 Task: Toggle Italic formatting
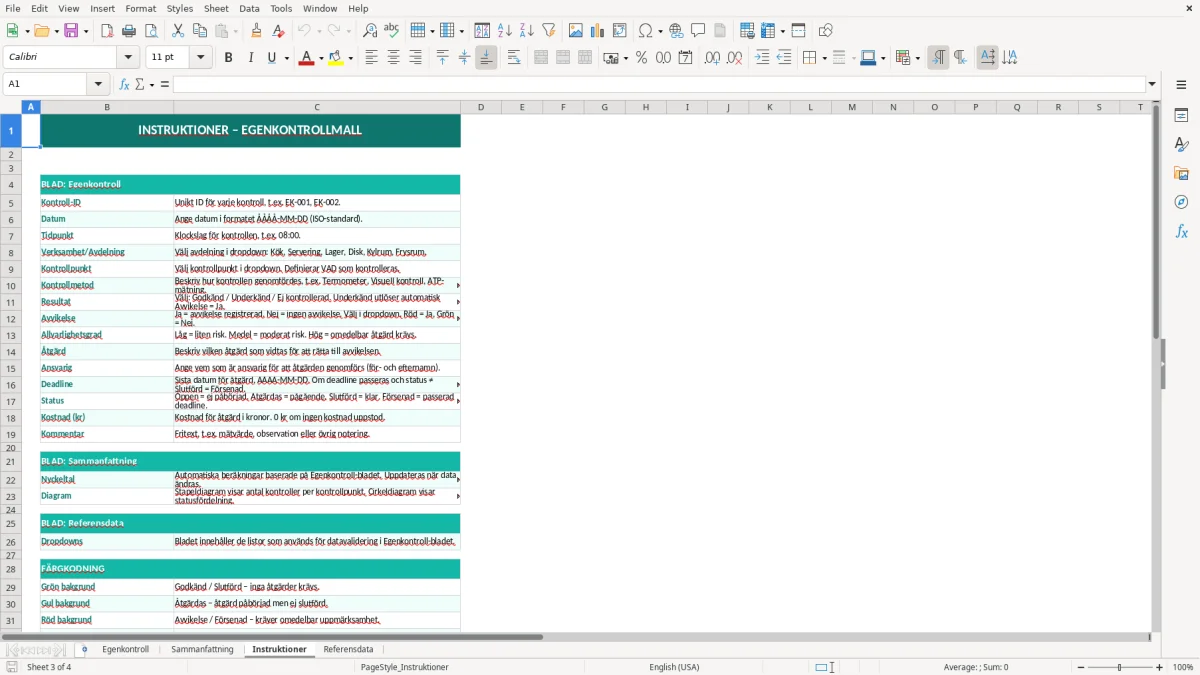251,58
